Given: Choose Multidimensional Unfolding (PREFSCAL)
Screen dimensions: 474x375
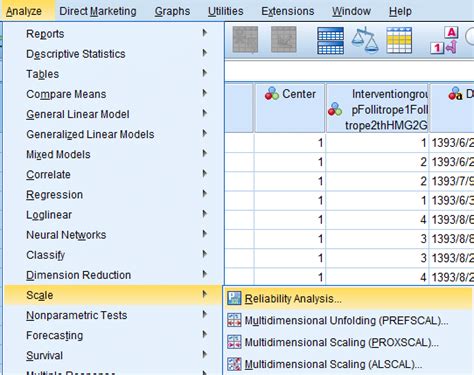Looking at the screenshot, I should [x=349, y=320].
